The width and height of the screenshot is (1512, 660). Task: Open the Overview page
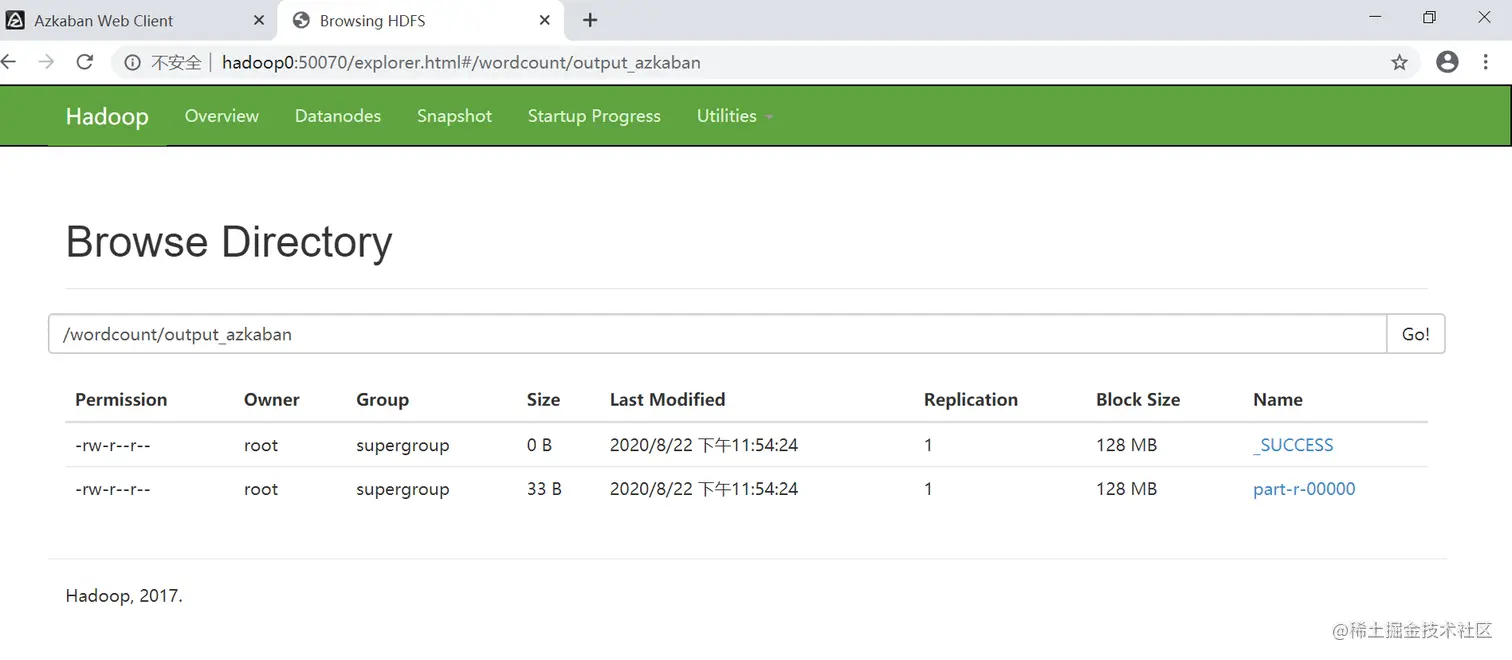[222, 116]
